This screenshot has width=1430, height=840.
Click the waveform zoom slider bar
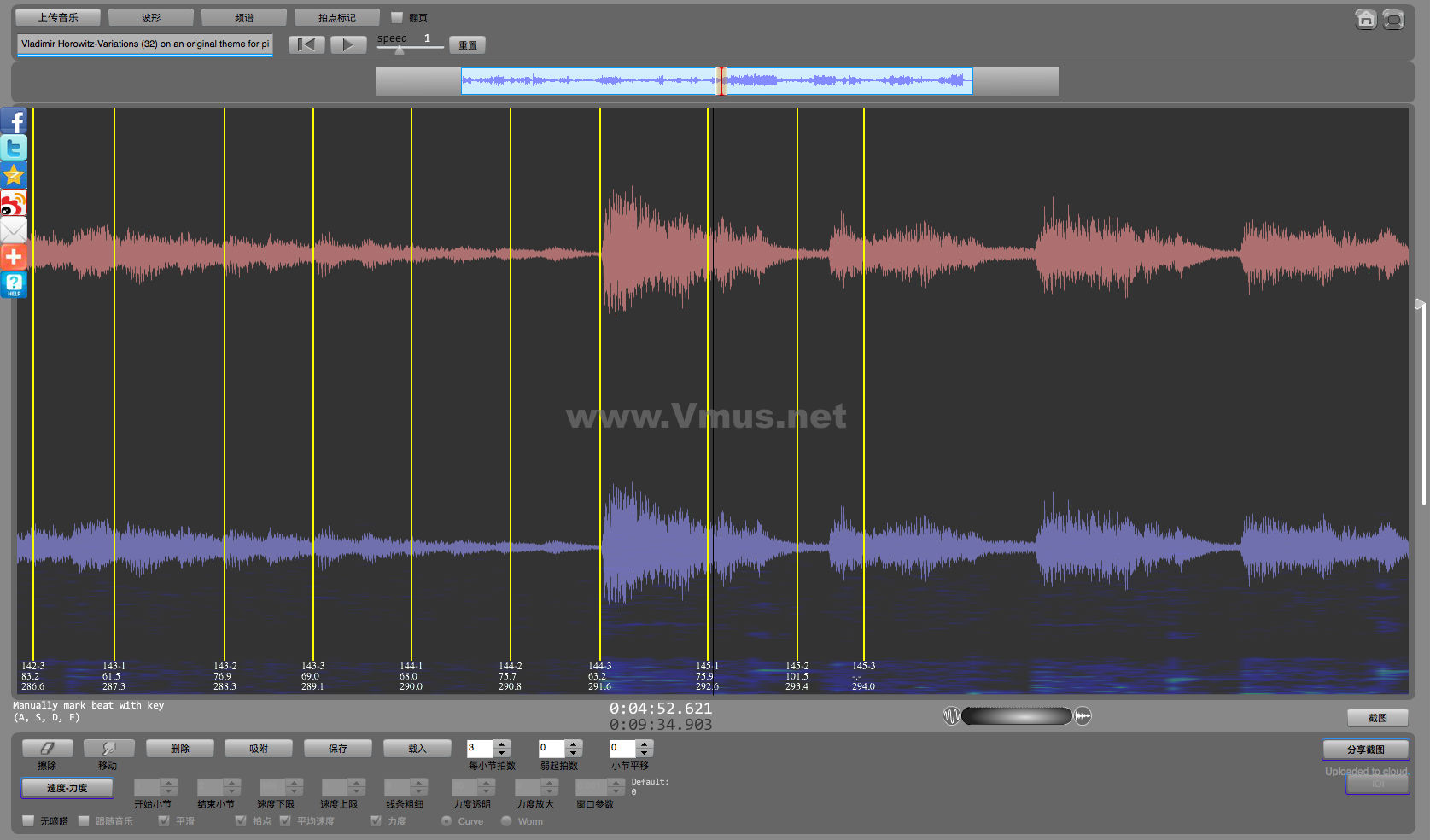tap(1017, 716)
